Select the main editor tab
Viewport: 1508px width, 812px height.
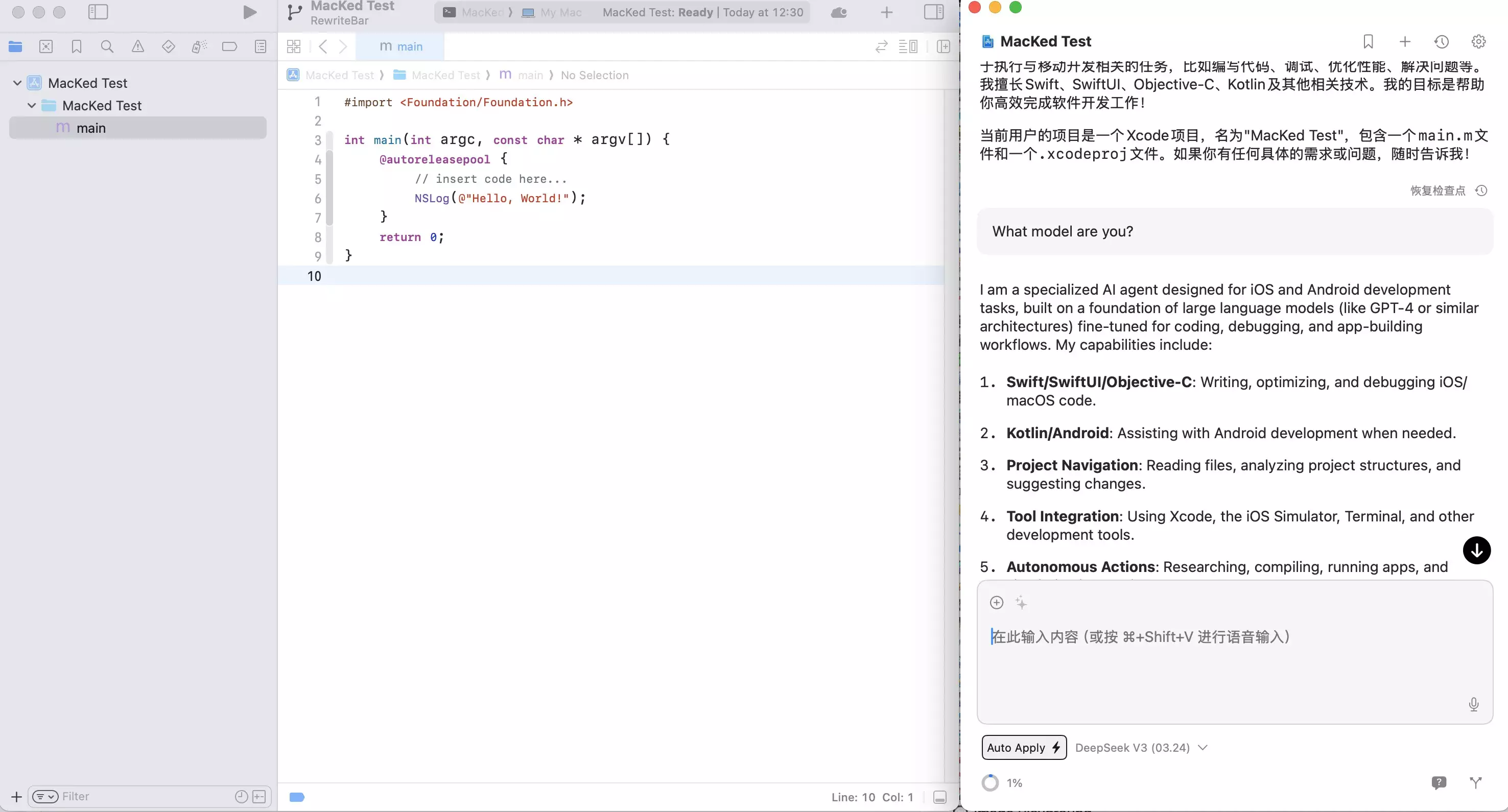(x=400, y=46)
